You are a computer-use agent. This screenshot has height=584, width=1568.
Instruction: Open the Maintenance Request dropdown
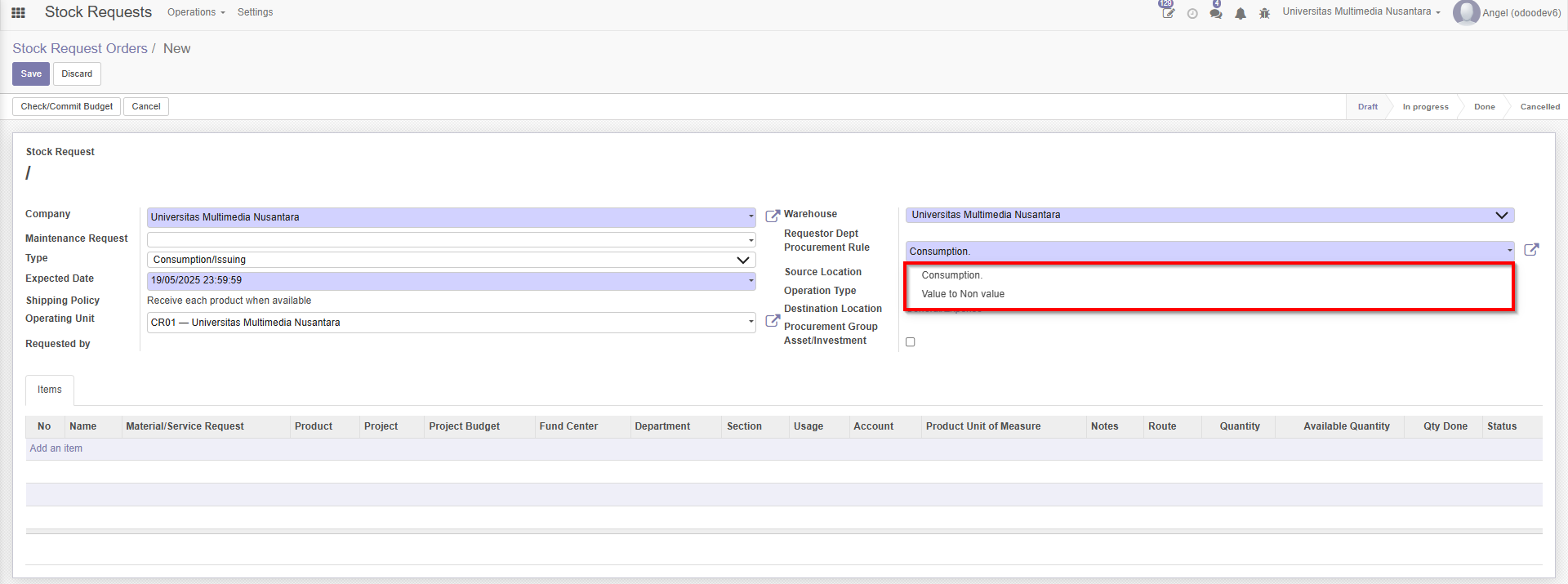point(452,239)
